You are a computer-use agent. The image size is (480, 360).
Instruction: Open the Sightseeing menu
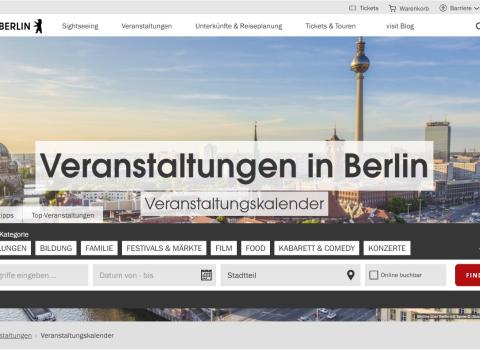click(x=80, y=26)
